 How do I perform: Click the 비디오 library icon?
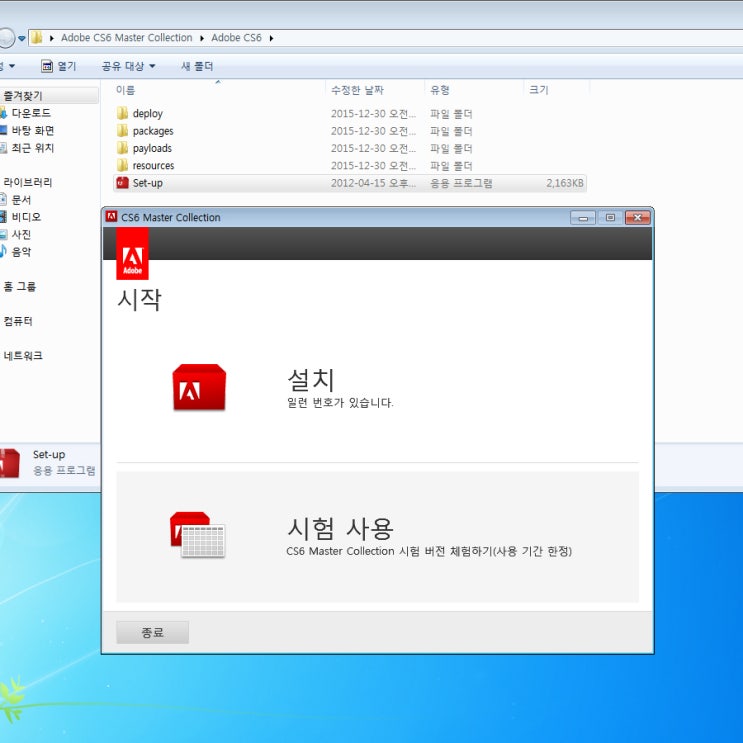[3, 217]
